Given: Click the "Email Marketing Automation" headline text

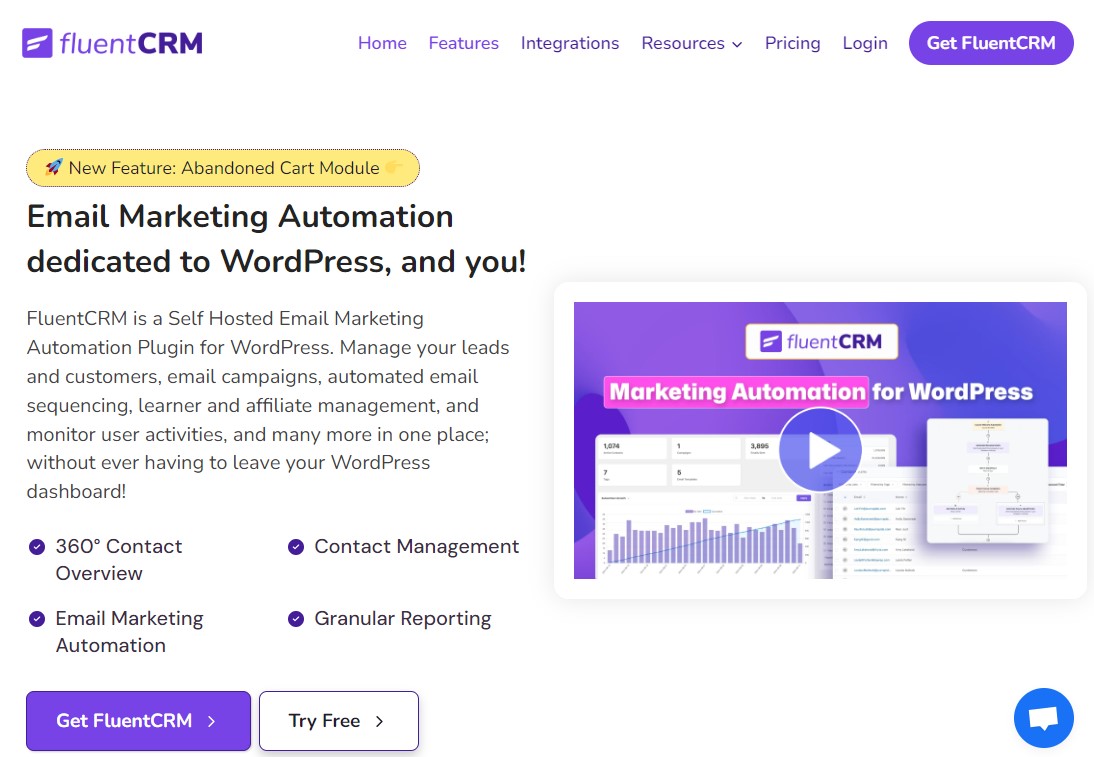Looking at the screenshot, I should point(240,216).
